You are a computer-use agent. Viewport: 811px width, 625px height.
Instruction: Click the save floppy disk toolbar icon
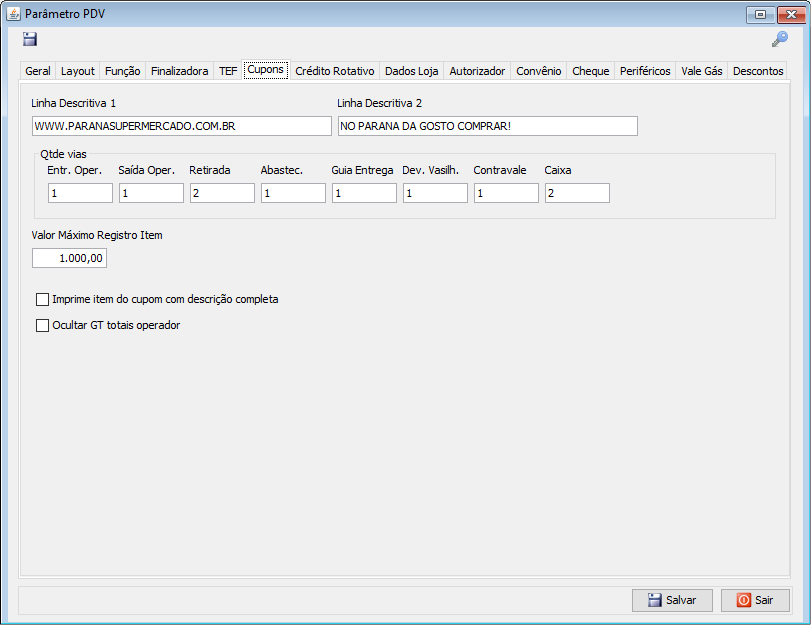(30, 39)
